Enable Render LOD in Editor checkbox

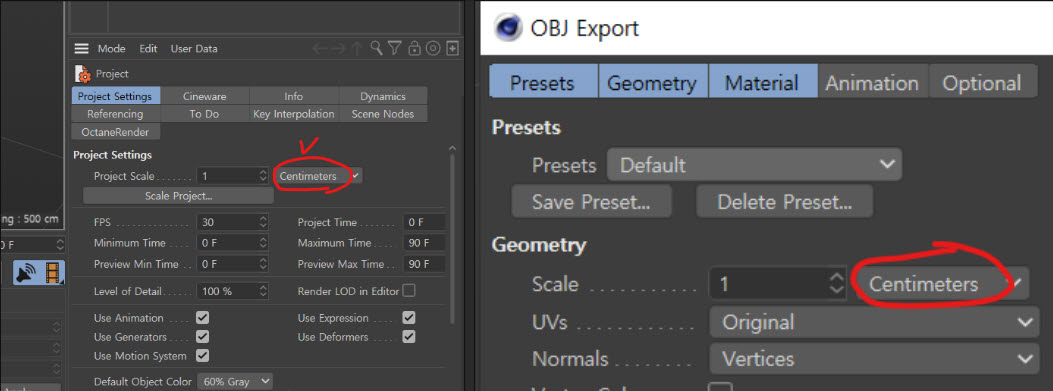(408, 291)
